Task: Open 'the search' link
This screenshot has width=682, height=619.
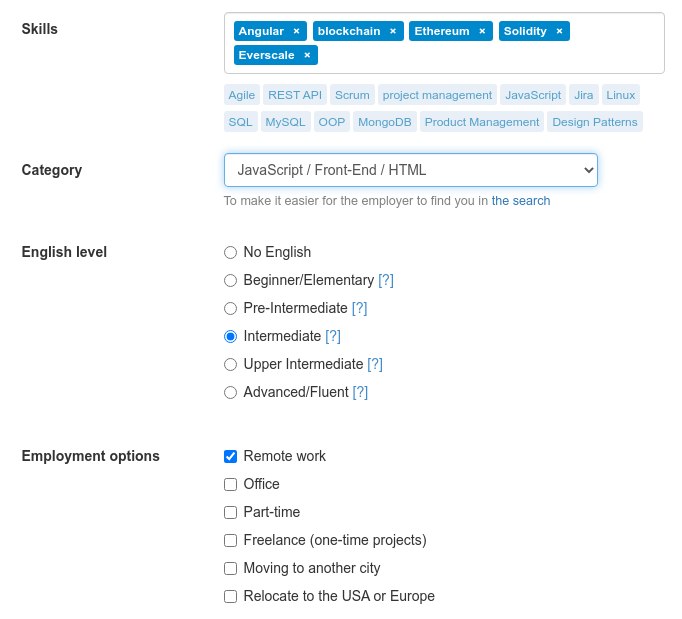Action: (x=520, y=200)
